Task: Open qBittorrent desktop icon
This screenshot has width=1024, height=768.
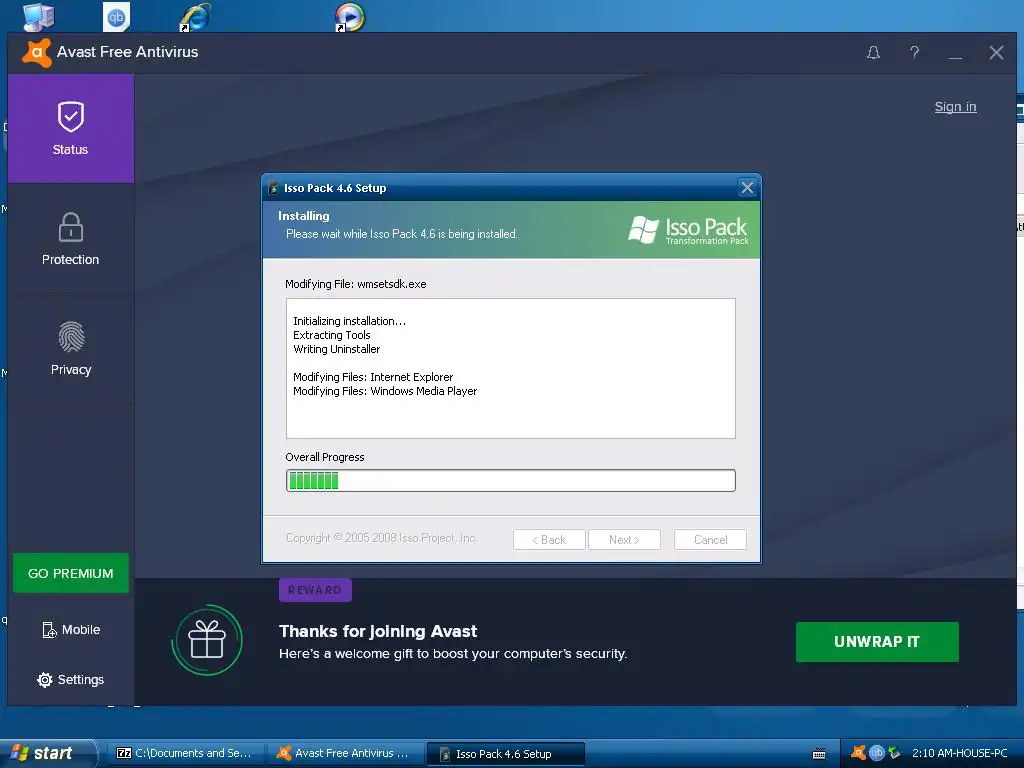Action: click(x=116, y=16)
